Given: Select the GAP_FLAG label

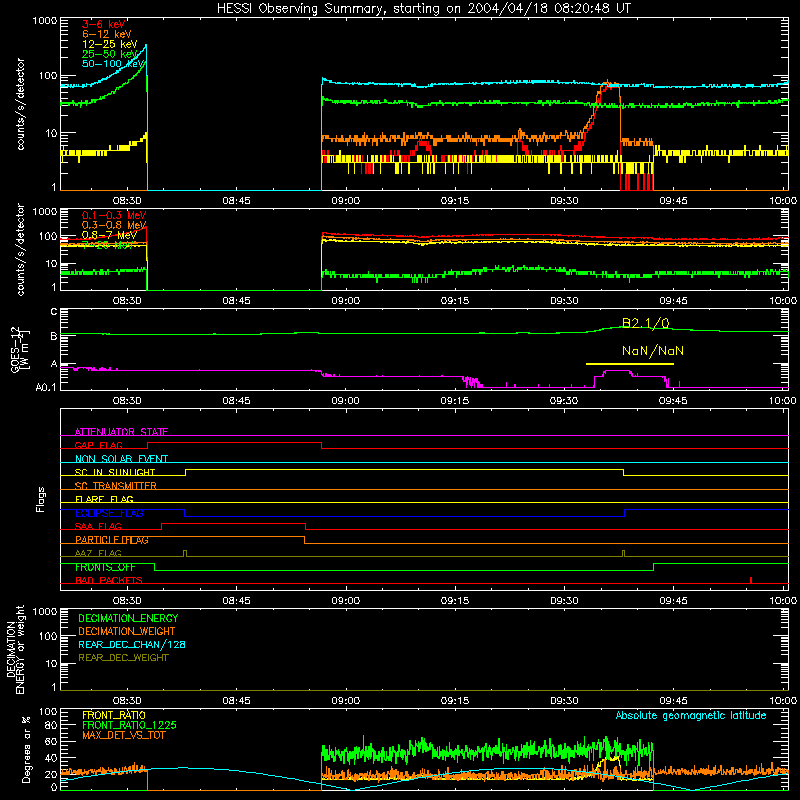Looking at the screenshot, I should pyautogui.click(x=98, y=445).
